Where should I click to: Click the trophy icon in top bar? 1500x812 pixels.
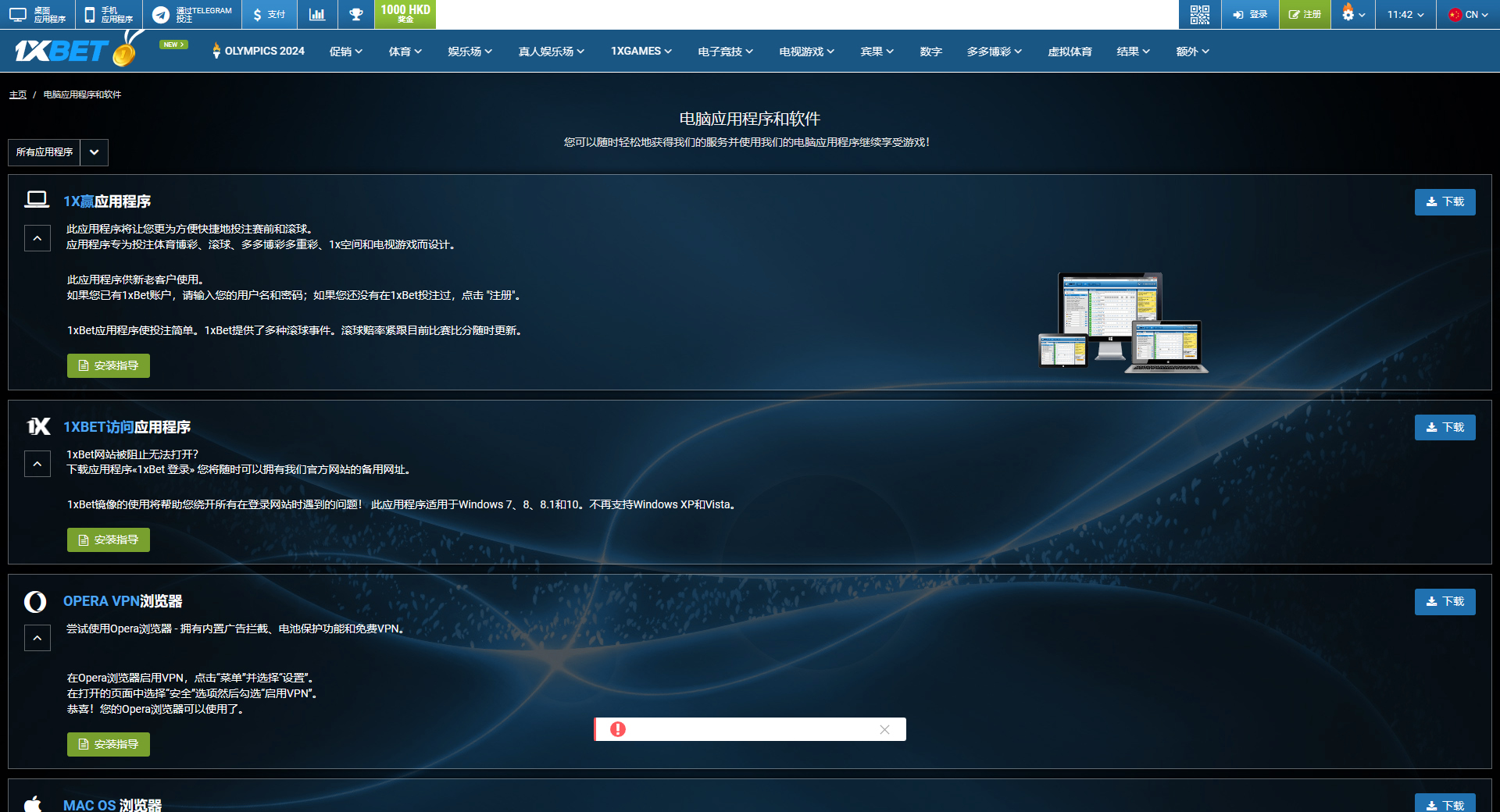[355, 14]
